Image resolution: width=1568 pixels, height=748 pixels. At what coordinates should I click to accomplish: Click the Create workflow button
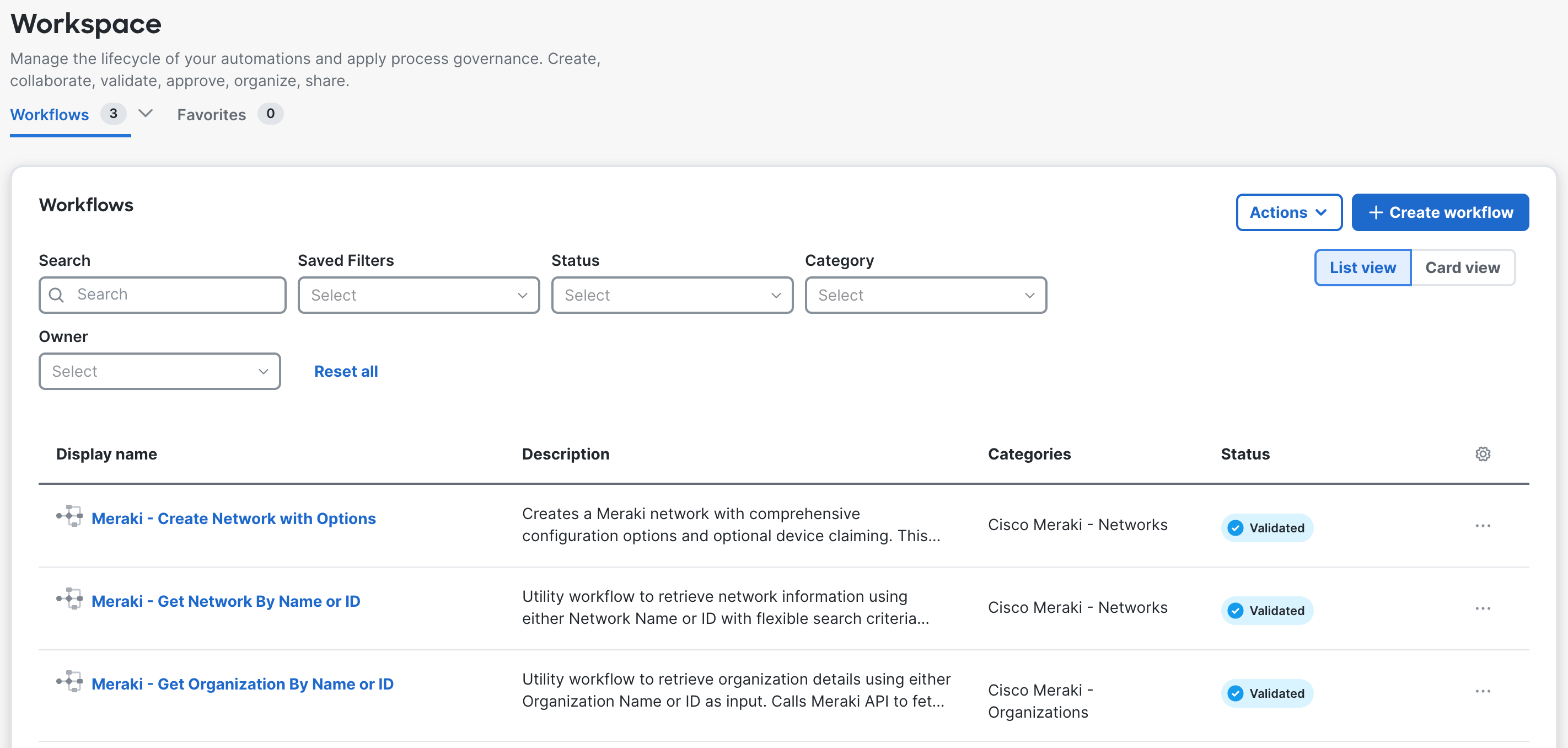(x=1440, y=212)
